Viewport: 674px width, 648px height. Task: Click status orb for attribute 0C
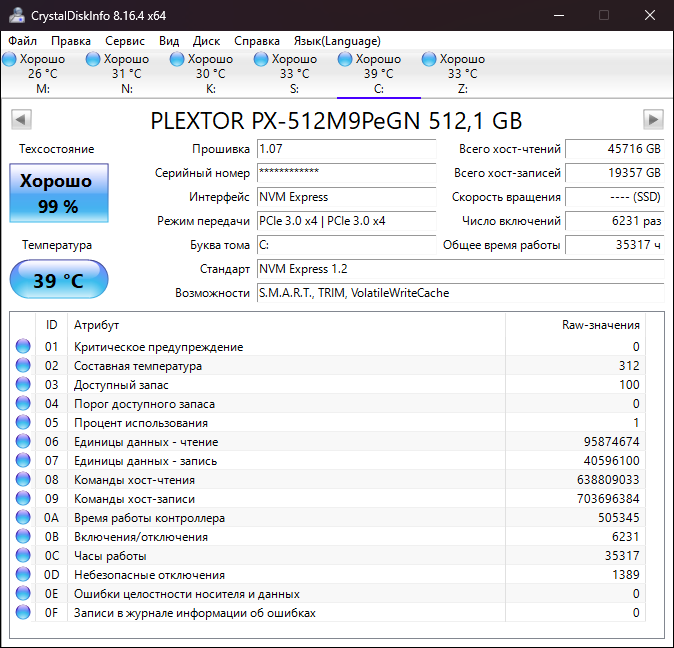point(23,555)
